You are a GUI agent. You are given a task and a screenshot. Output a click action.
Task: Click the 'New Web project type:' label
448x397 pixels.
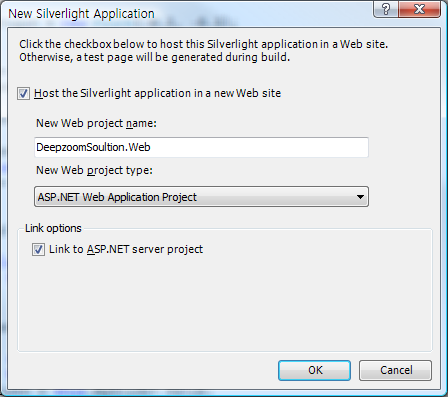click(94, 170)
